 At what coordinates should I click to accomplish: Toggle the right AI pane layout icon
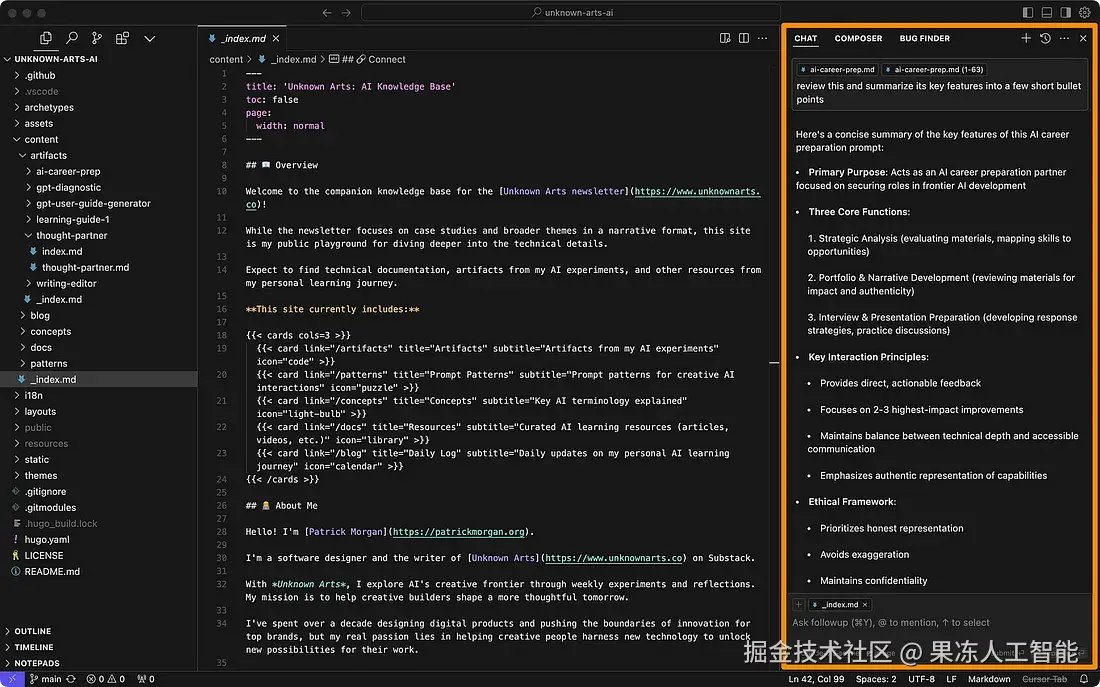pos(1066,13)
